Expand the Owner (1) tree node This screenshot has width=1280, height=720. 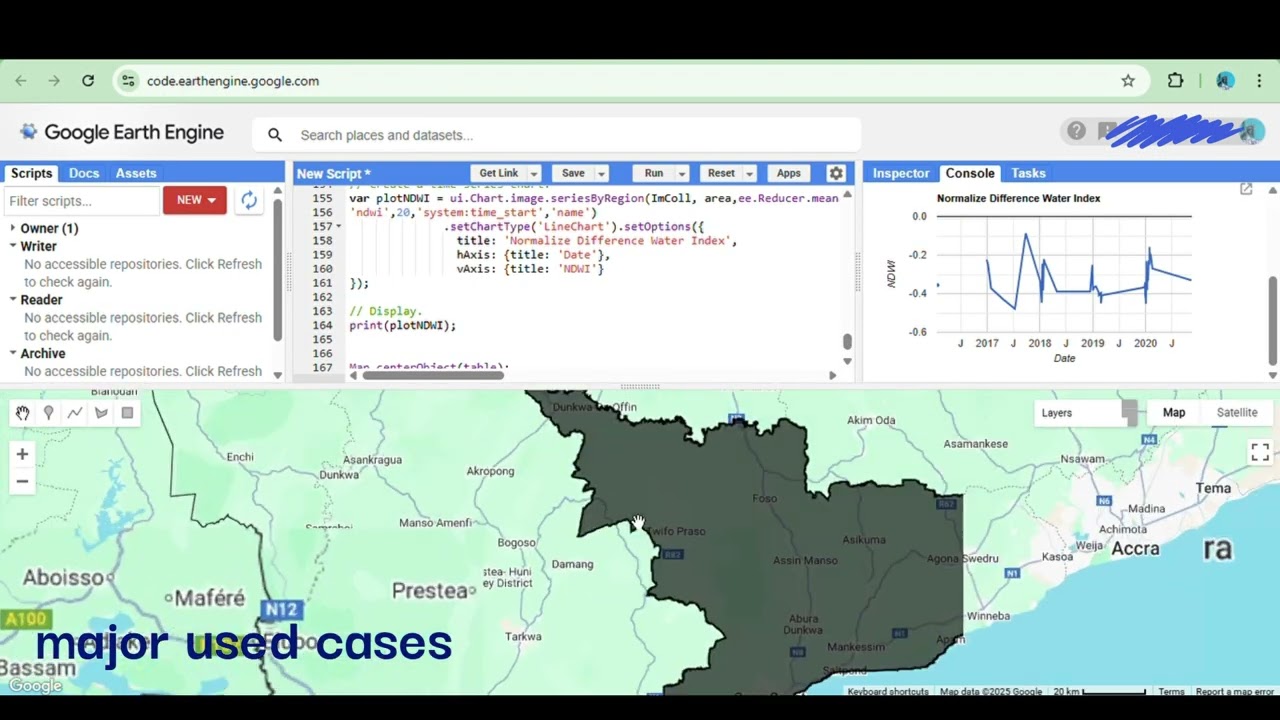(x=13, y=228)
